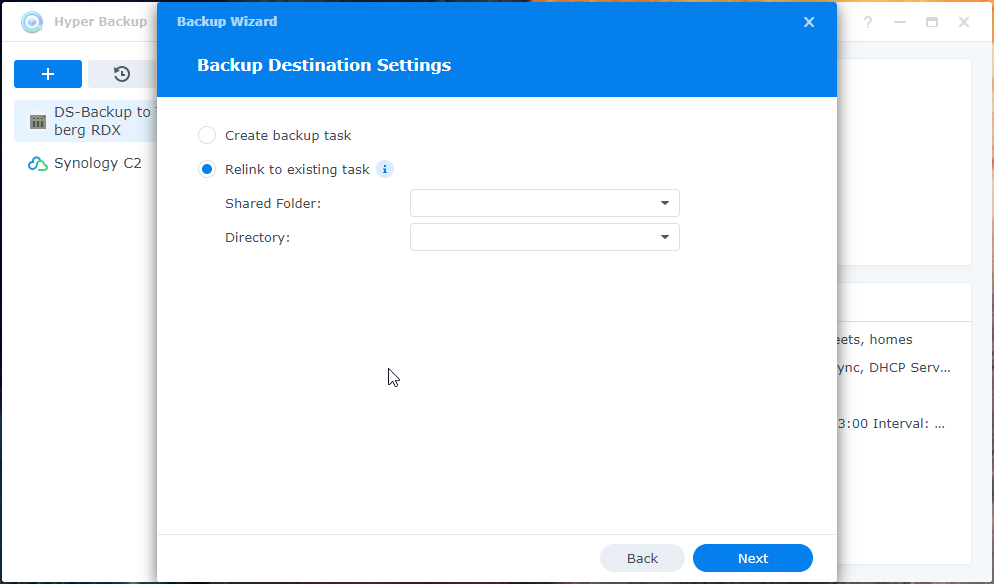Viewport: 994px width, 584px height.
Task: Select Relink to existing task option
Action: click(207, 169)
